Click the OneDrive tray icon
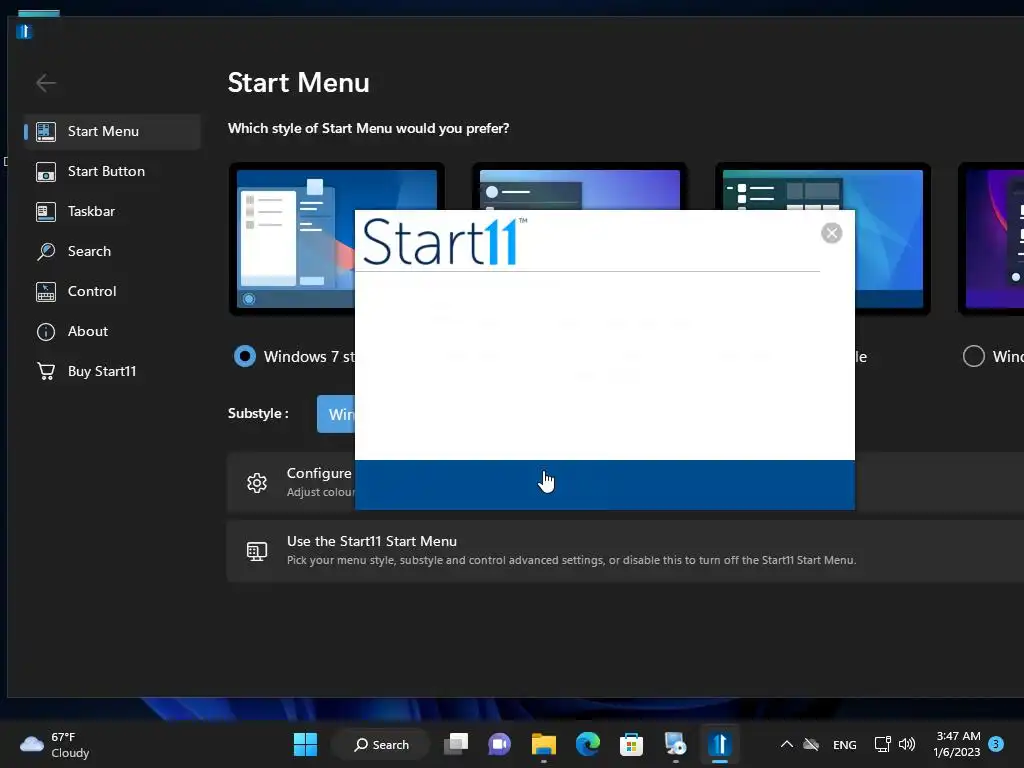The image size is (1024, 768). 811,744
